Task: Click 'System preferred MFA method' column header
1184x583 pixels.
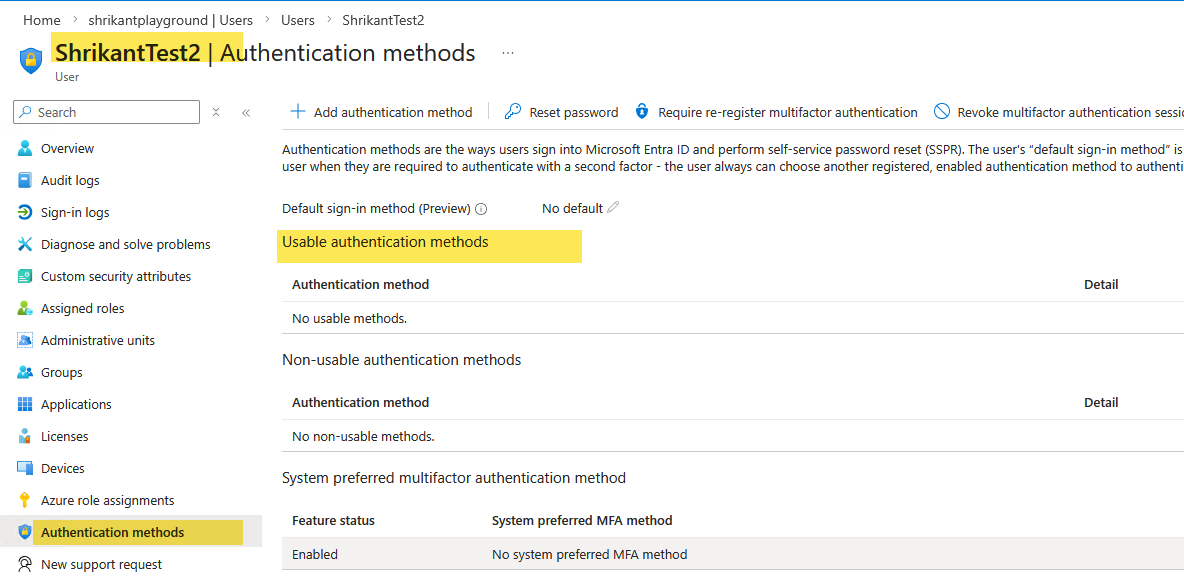Action: (x=582, y=520)
